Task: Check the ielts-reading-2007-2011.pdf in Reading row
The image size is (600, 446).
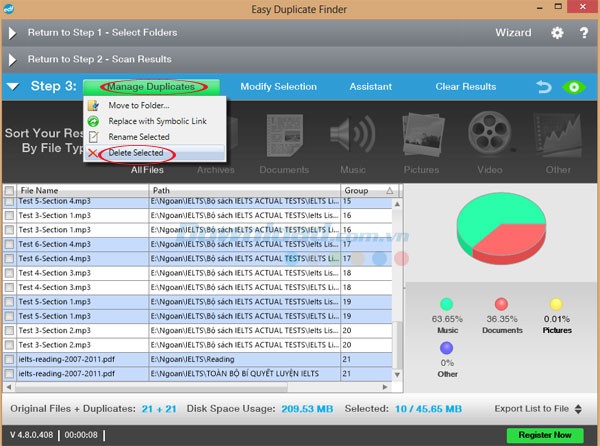Action: pyautogui.click(x=10, y=359)
